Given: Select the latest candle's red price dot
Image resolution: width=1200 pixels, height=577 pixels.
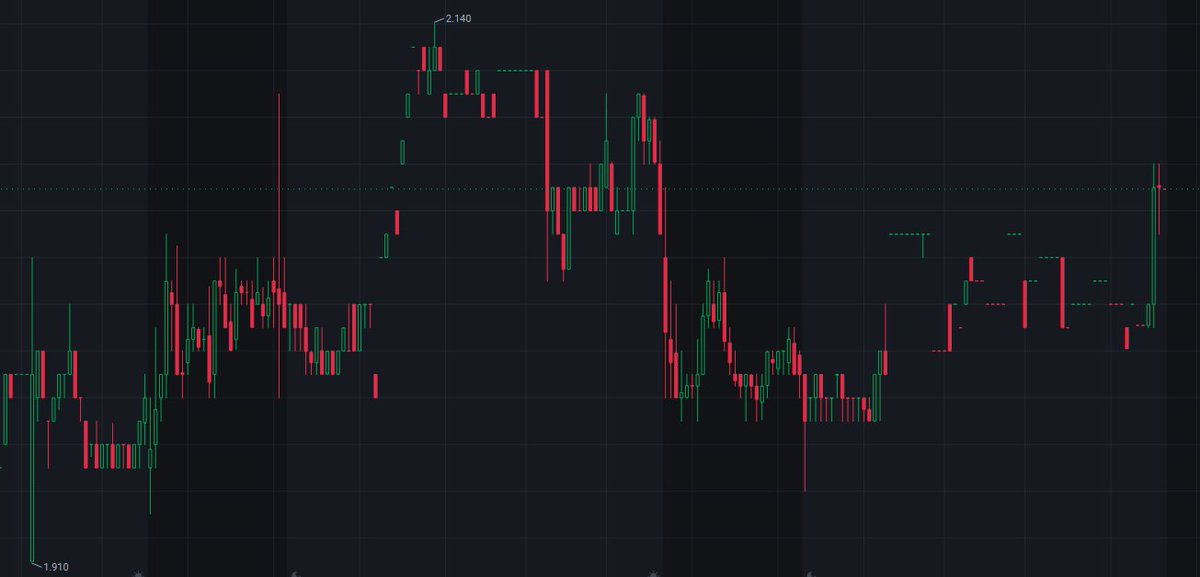Looking at the screenshot, I should click(x=1159, y=187).
